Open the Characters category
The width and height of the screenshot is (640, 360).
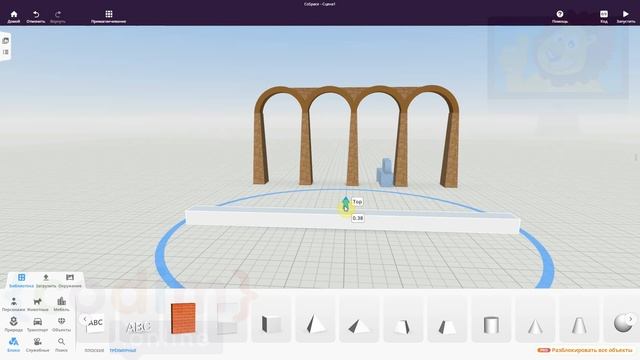pyautogui.click(x=13, y=304)
